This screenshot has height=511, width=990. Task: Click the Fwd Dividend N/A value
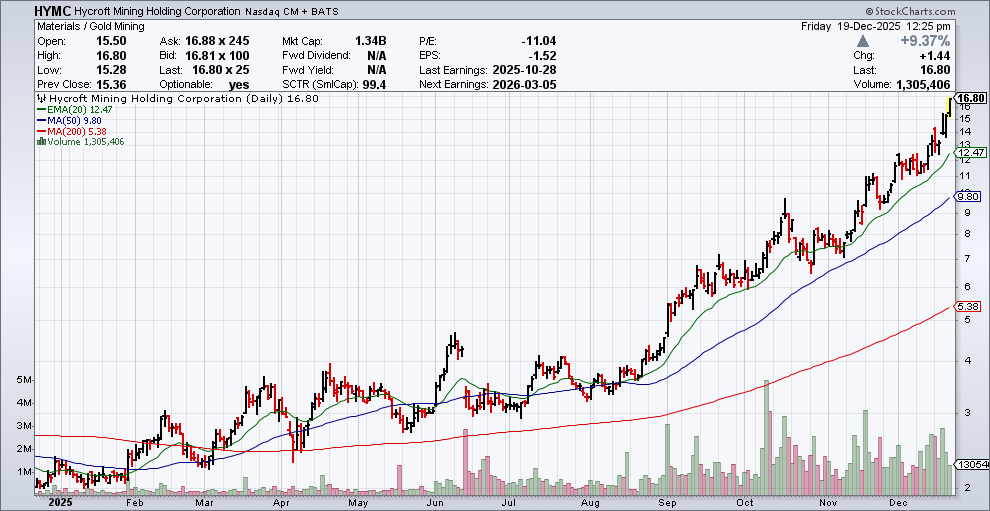point(377,56)
